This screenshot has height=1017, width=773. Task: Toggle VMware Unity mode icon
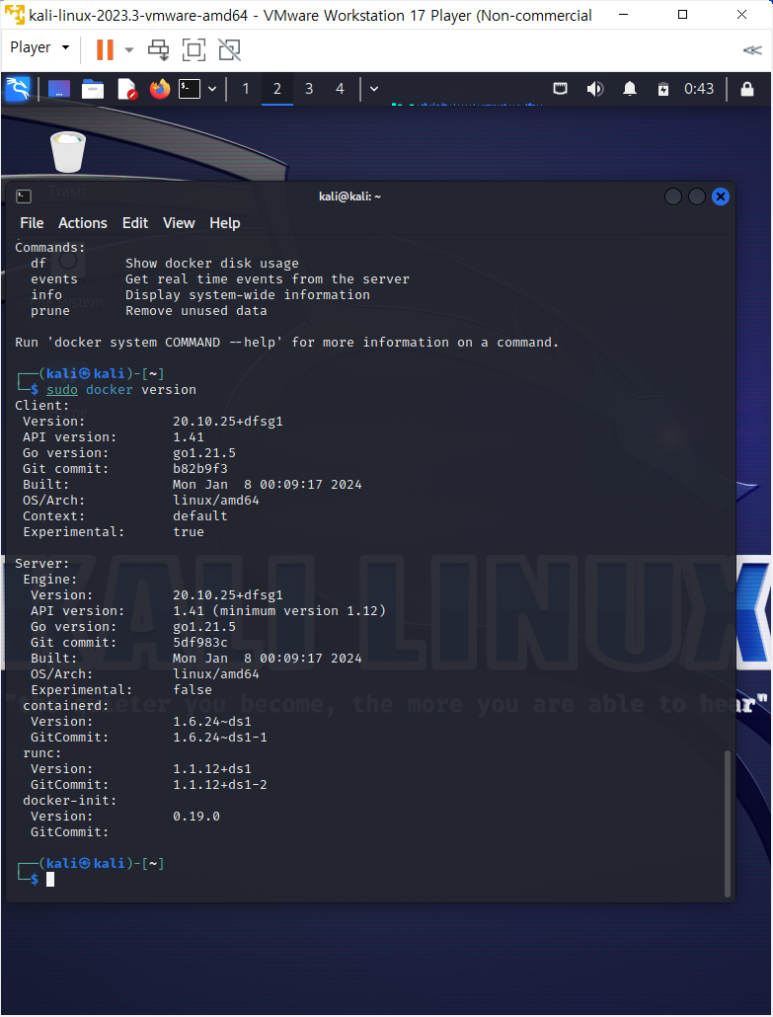coord(229,49)
